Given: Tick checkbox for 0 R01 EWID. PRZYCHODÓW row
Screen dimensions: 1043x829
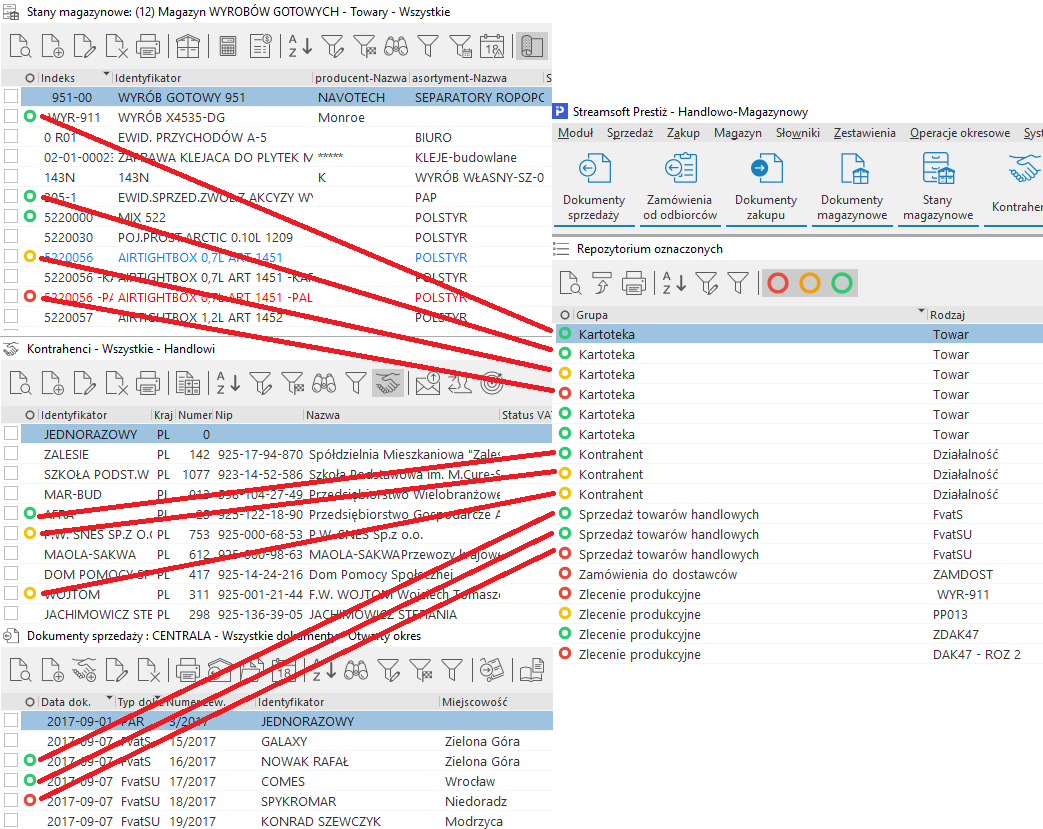Looking at the screenshot, I should click(11, 136).
